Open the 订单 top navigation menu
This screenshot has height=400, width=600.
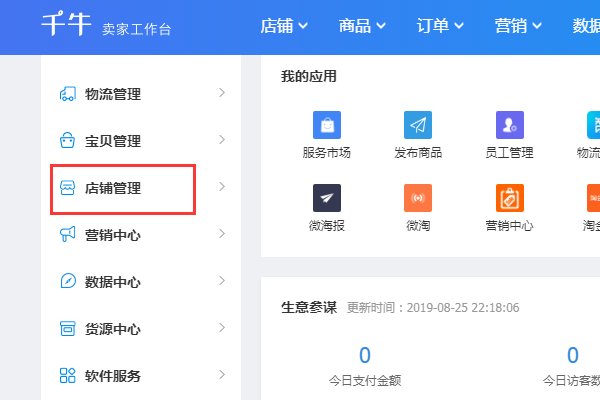pyautogui.click(x=440, y=26)
